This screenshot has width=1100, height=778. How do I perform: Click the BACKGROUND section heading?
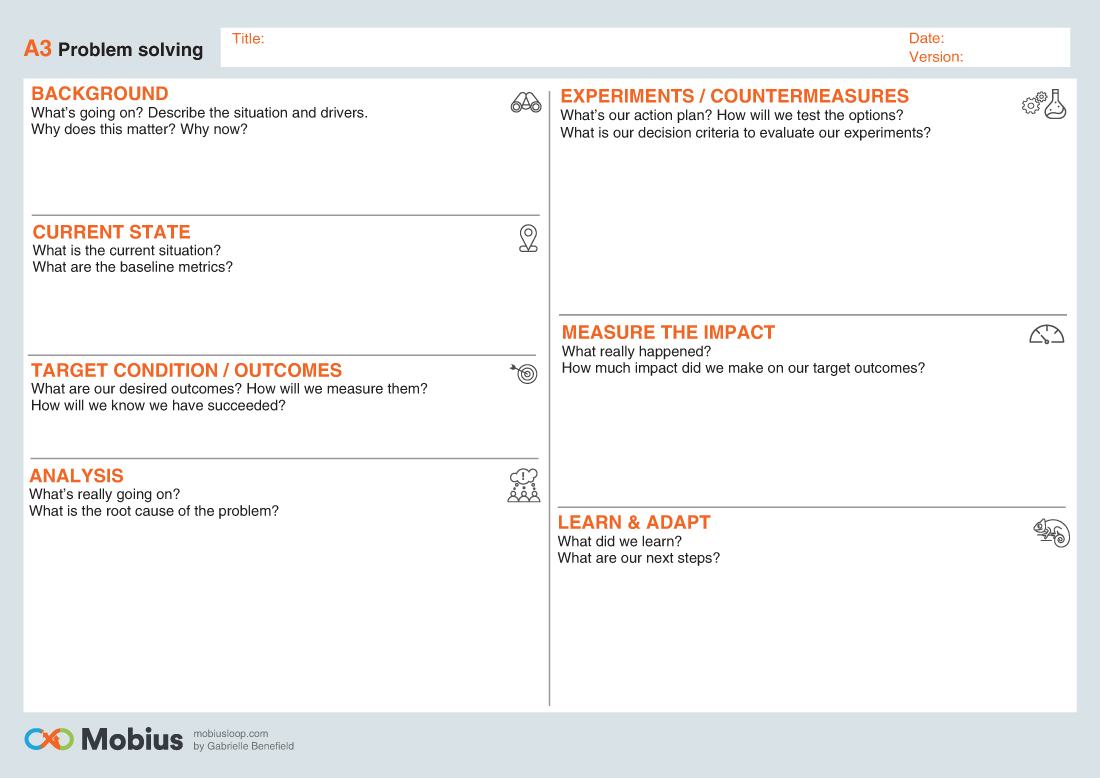(x=100, y=93)
